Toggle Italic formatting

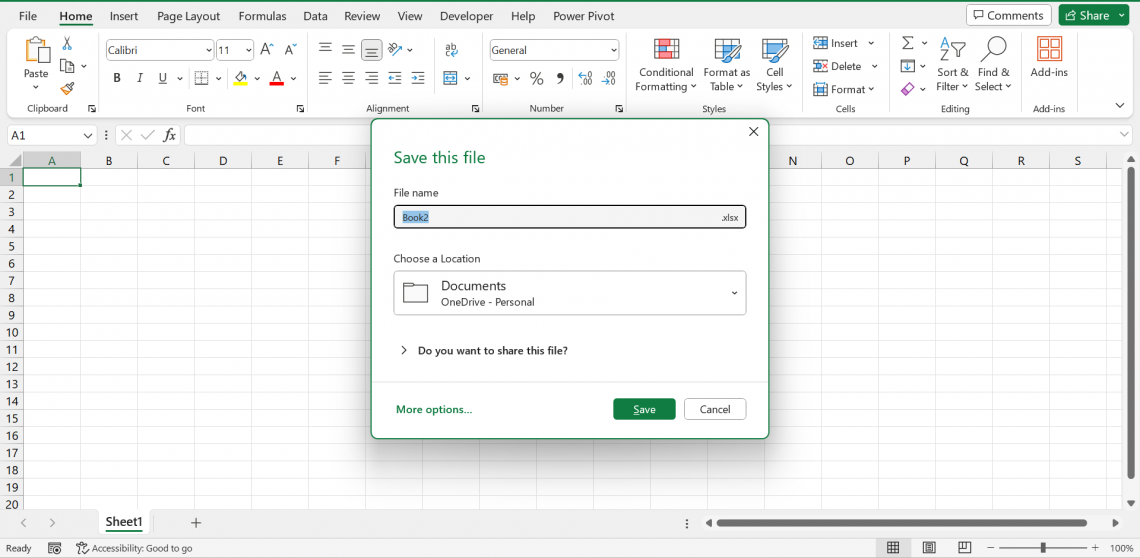(x=140, y=78)
